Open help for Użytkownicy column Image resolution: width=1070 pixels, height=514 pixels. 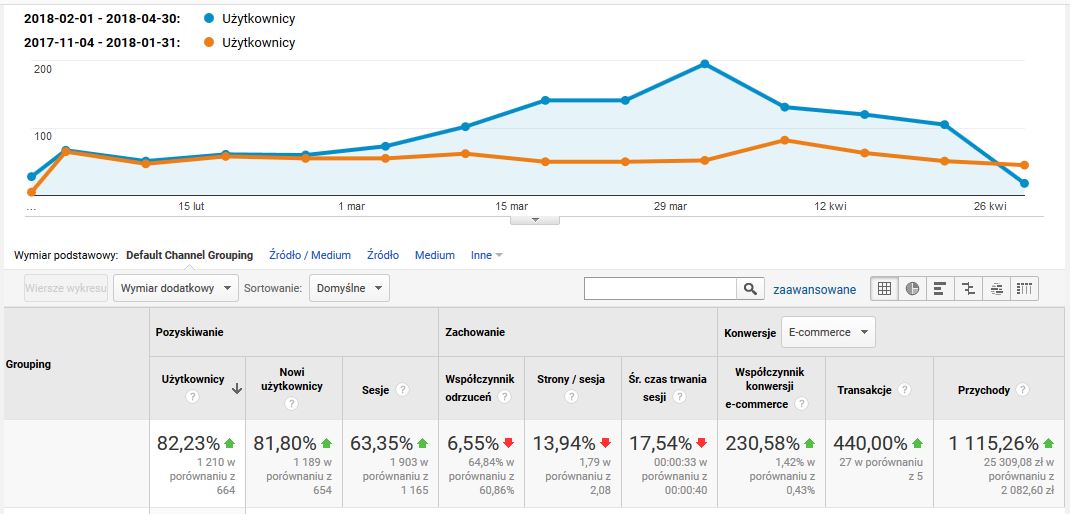tap(192, 396)
